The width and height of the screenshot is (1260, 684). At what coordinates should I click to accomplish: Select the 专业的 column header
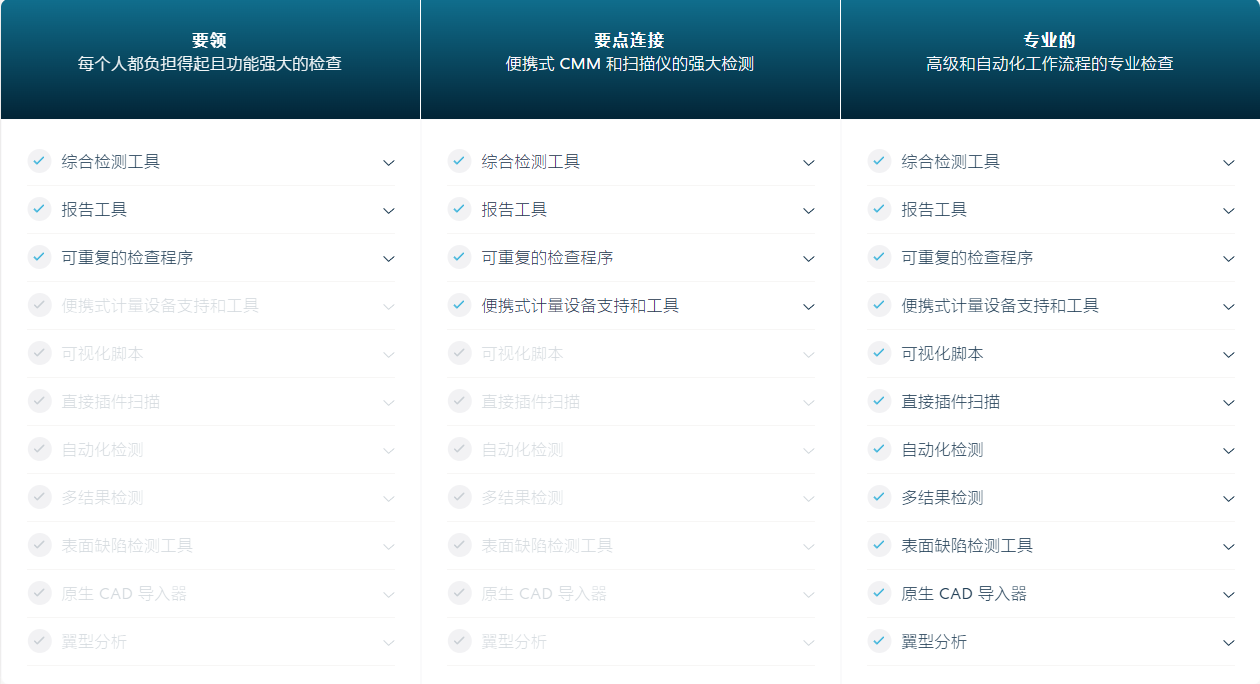[1050, 41]
